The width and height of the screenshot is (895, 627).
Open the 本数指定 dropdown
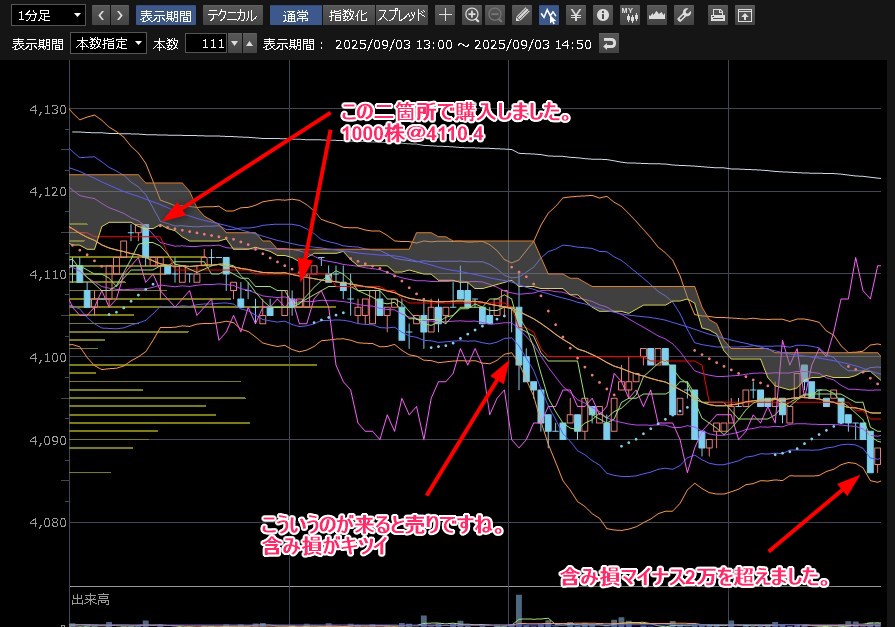click(108, 43)
